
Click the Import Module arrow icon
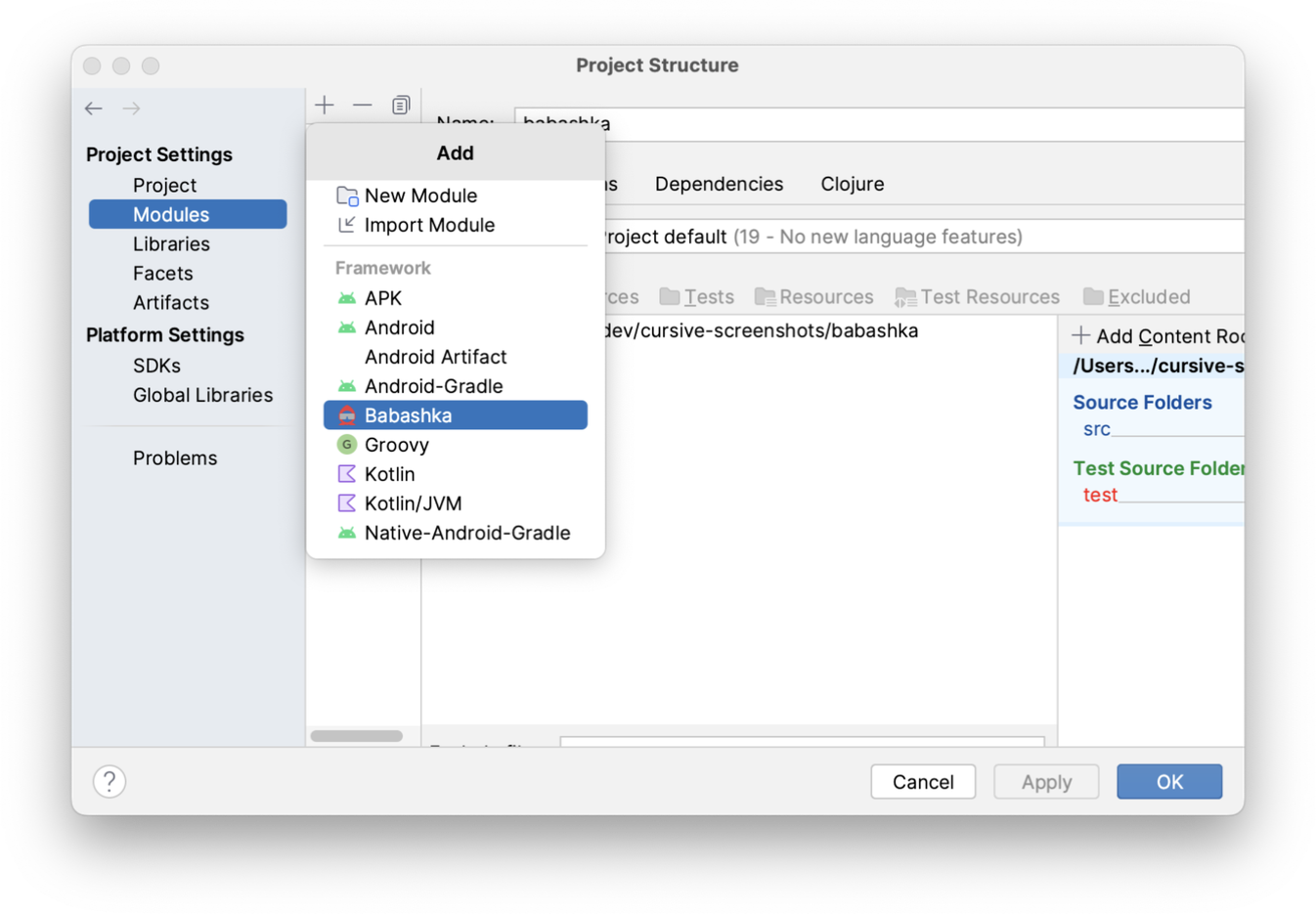[346, 225]
